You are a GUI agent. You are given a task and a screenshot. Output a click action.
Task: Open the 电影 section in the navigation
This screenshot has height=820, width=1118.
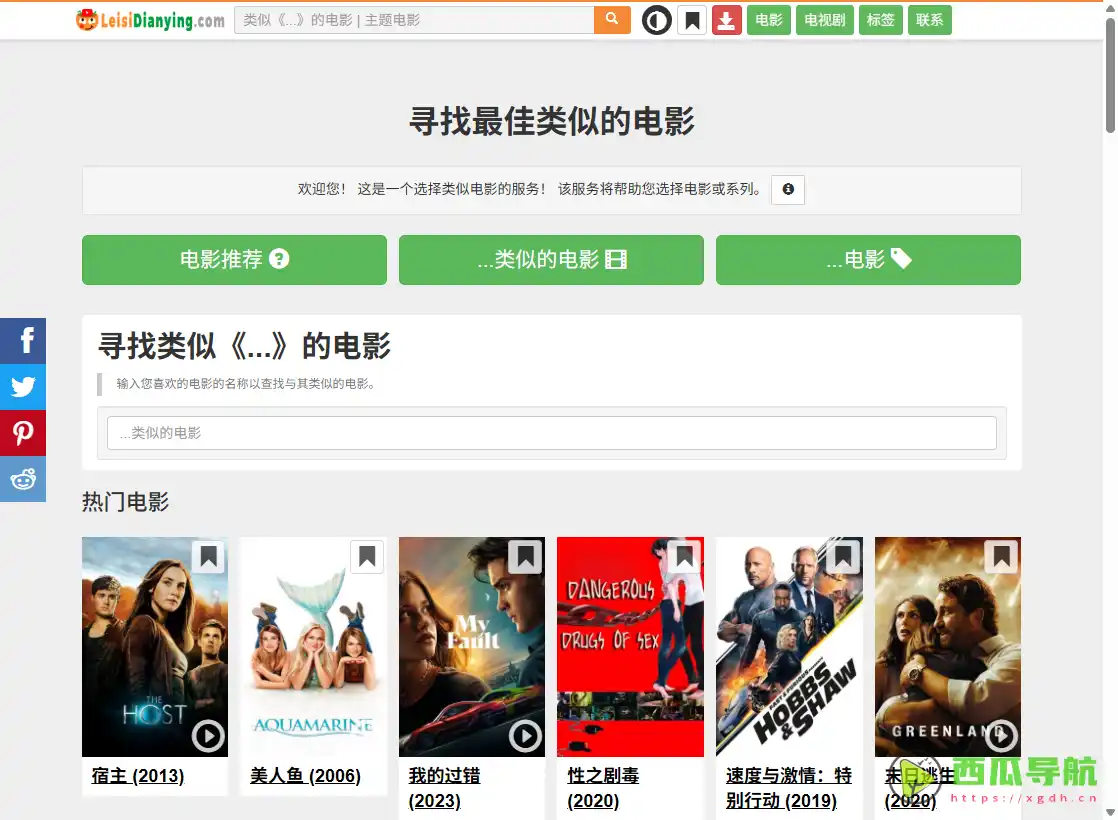tap(768, 19)
